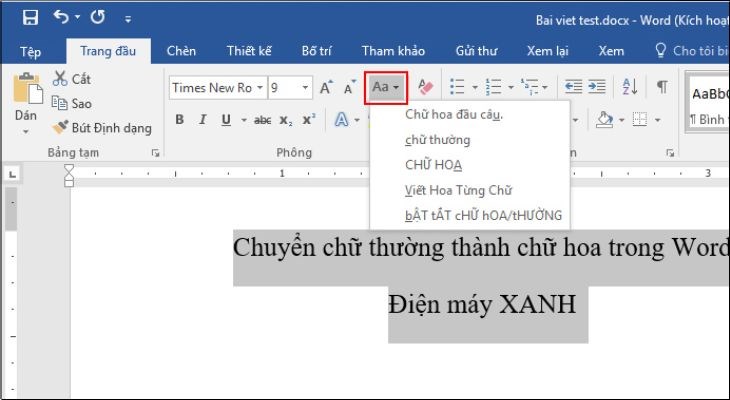Open shading color dropdown arrow
Screen dimensions: 730x400
[x=622, y=121]
